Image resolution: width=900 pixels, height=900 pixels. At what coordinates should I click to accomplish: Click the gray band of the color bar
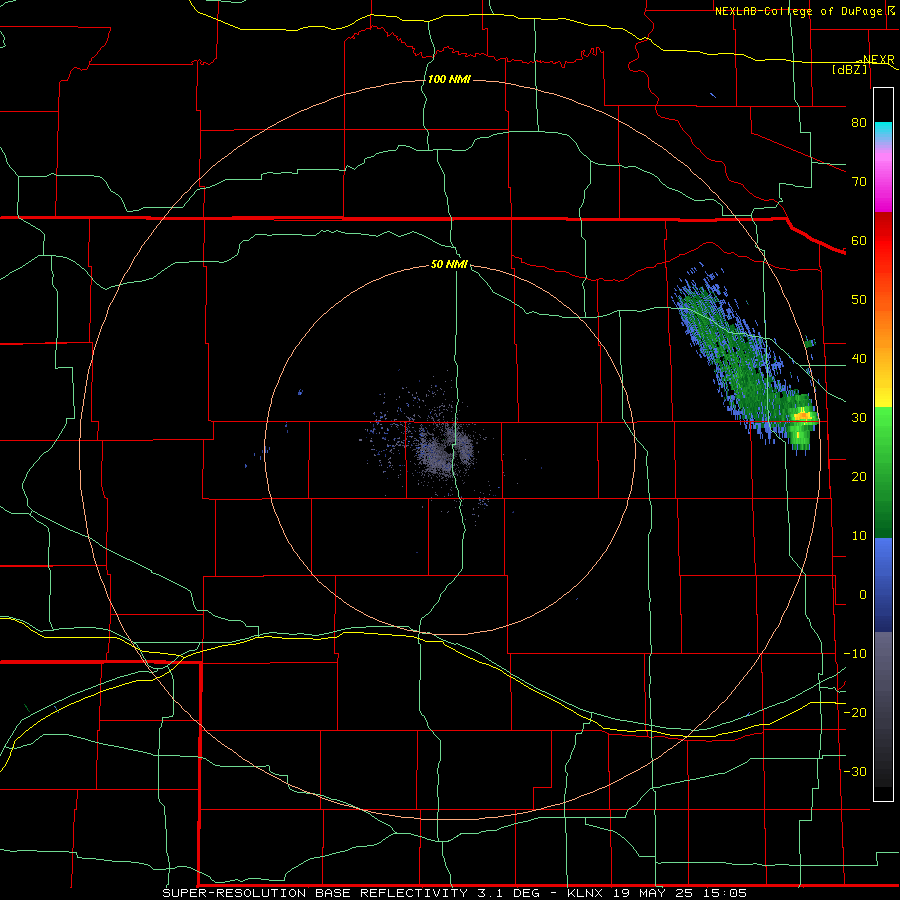(x=883, y=709)
